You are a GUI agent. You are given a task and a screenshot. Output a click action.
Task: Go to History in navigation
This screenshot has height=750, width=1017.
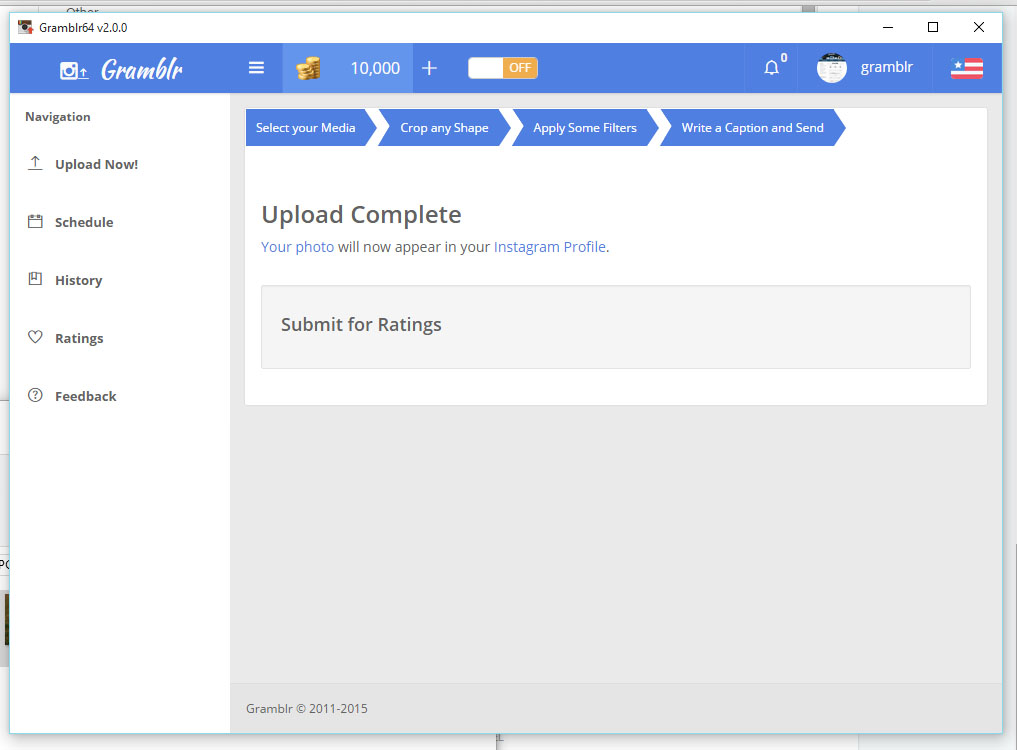[78, 280]
